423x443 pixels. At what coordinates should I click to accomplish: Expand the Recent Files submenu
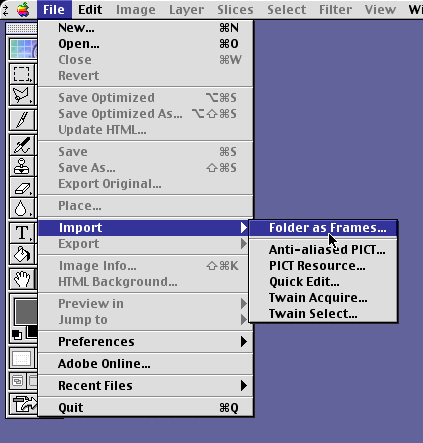[146, 386]
